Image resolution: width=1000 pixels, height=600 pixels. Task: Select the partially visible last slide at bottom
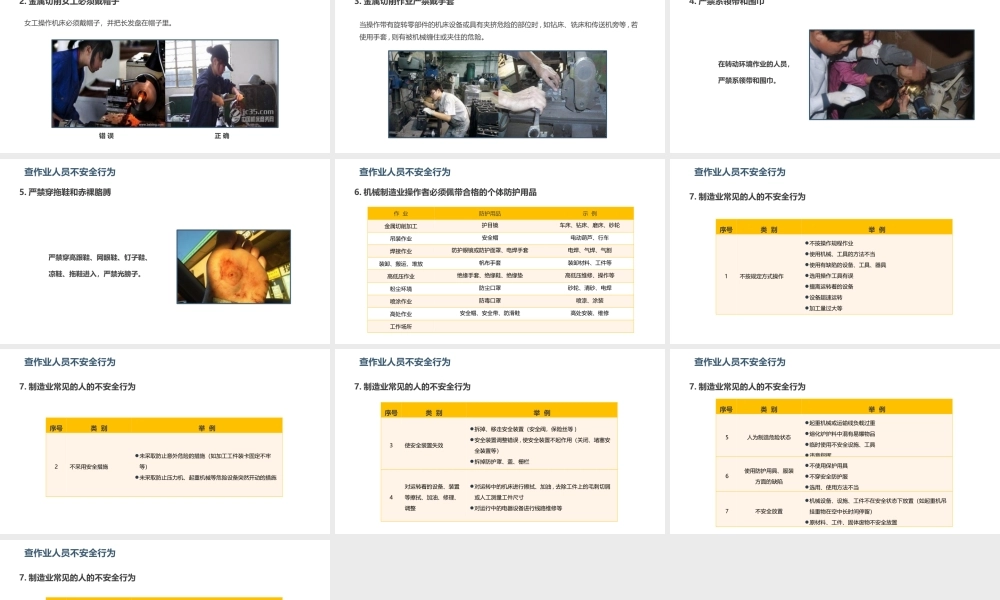pyautogui.click(x=165, y=570)
